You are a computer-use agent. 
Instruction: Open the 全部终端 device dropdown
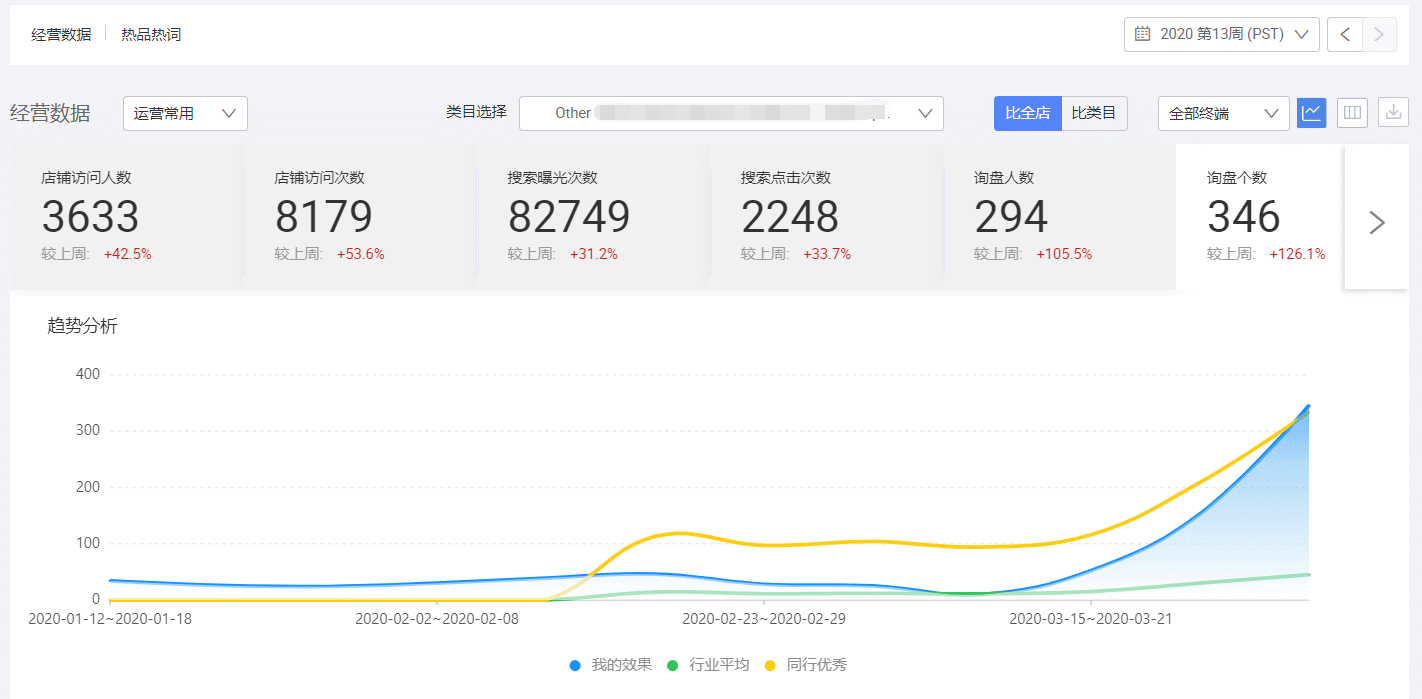[1223, 113]
